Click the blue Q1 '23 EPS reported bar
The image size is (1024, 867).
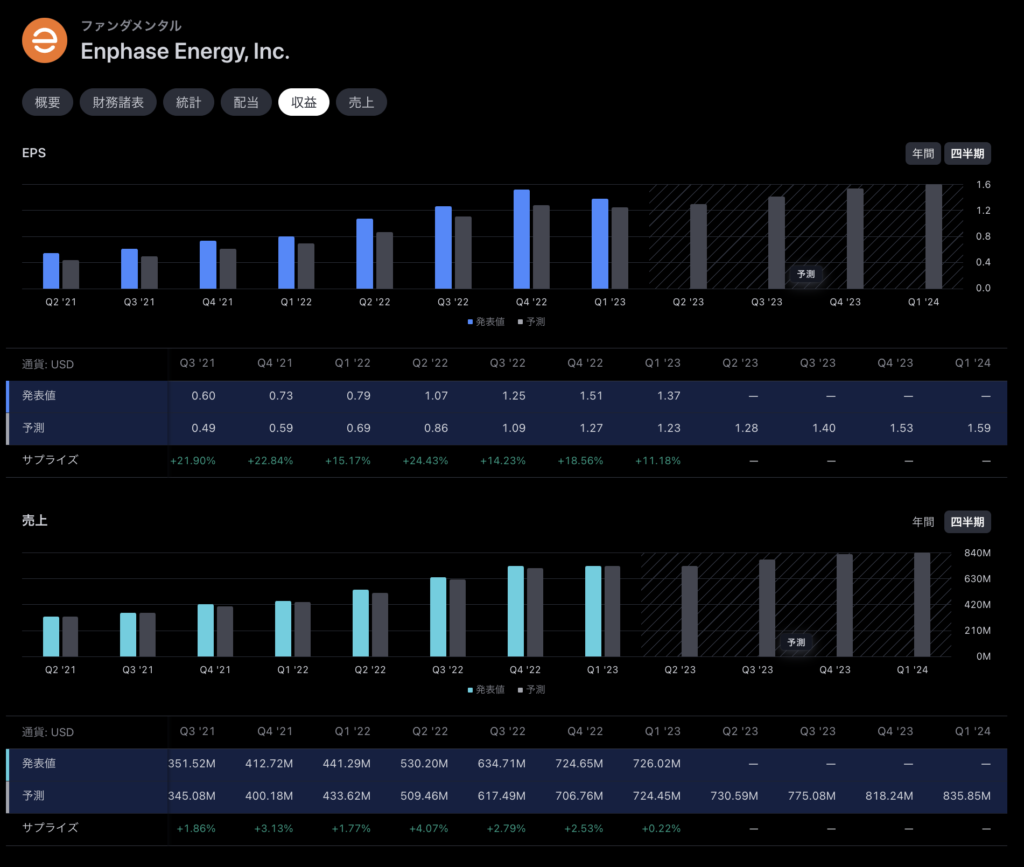[600, 244]
